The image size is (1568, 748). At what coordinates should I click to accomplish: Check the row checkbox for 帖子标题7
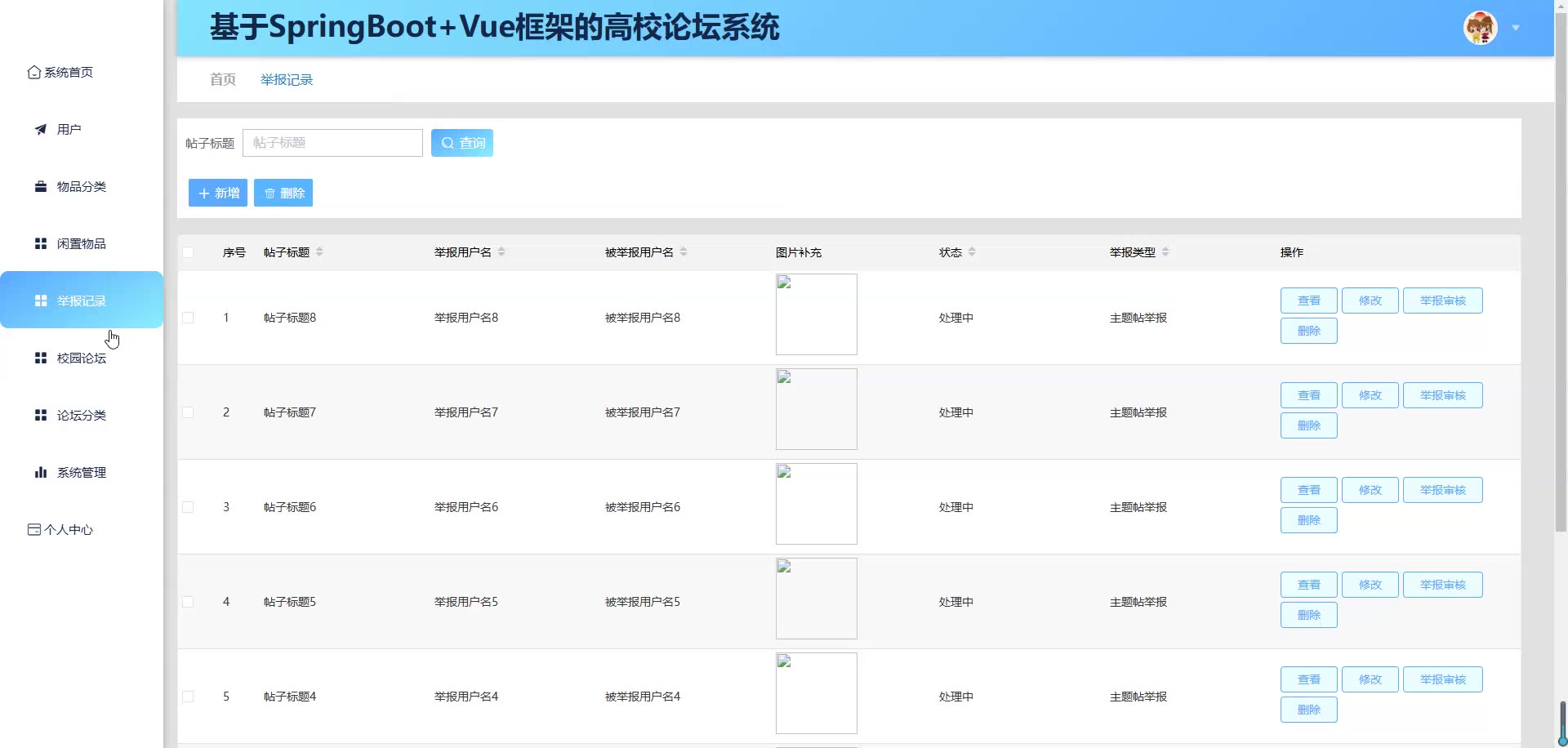(x=188, y=412)
